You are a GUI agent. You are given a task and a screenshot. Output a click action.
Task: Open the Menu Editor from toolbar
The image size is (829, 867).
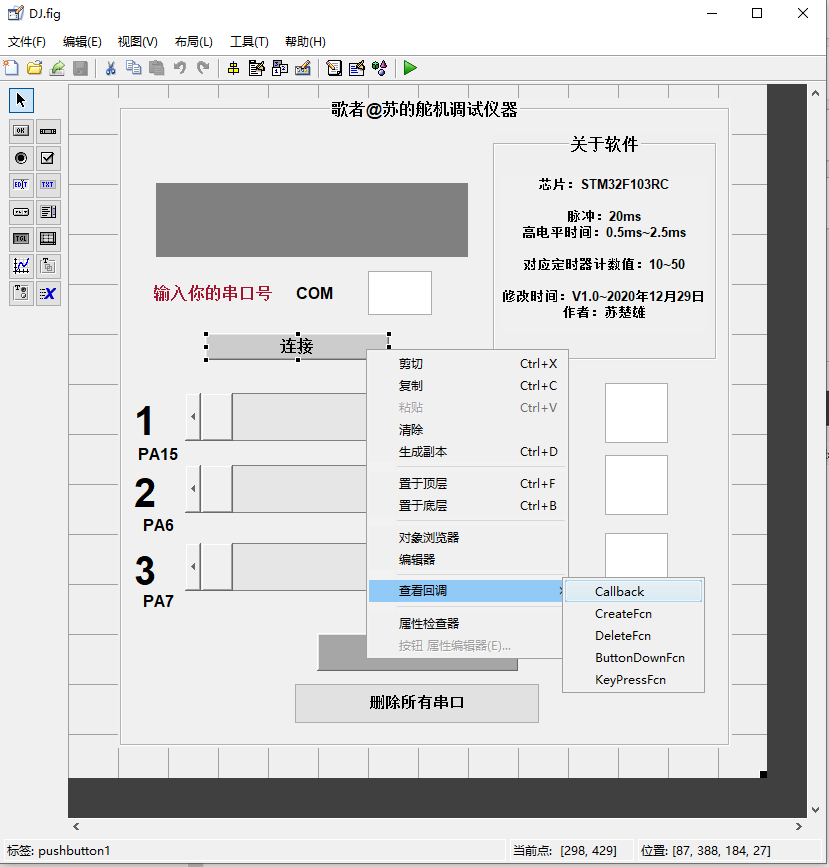pos(257,68)
